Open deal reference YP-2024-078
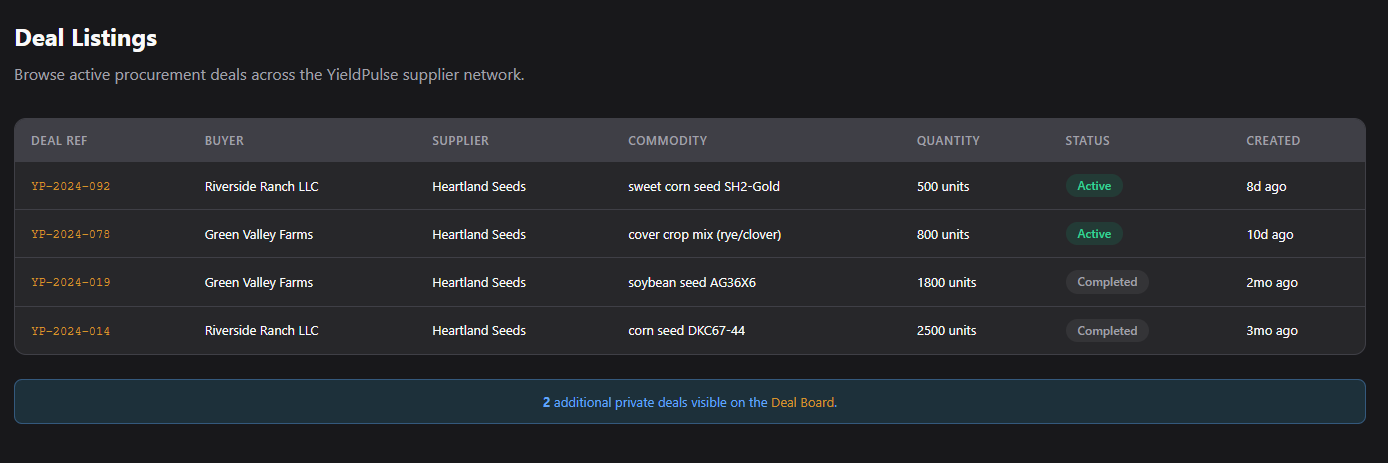Screen dimensions: 1388x463 pos(71,234)
